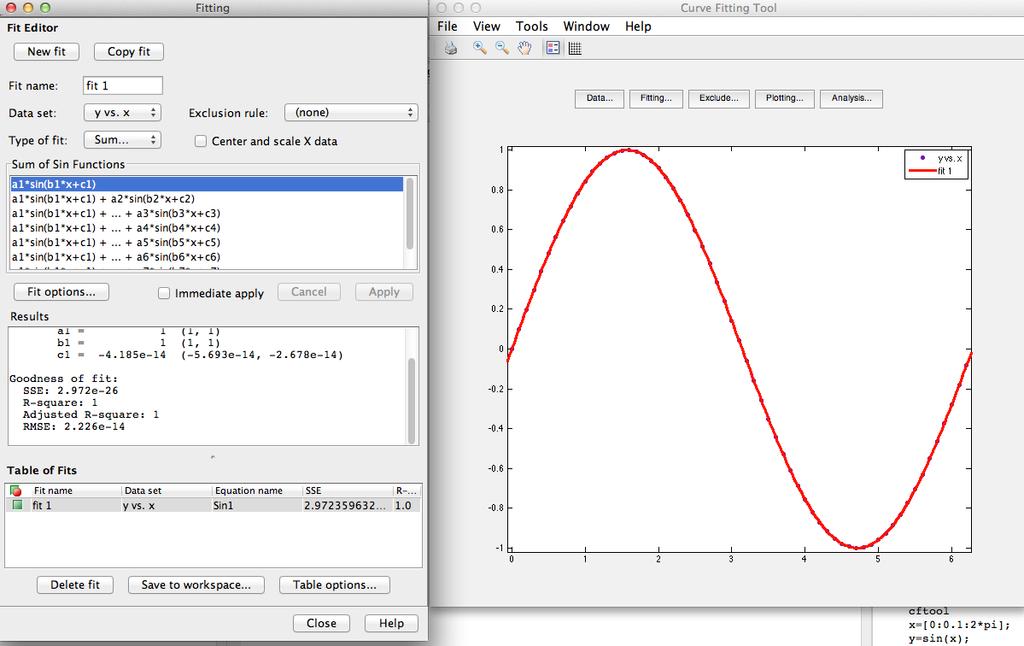Select the Zoom Out magnifier tool
1024x646 pixels.
coord(502,48)
